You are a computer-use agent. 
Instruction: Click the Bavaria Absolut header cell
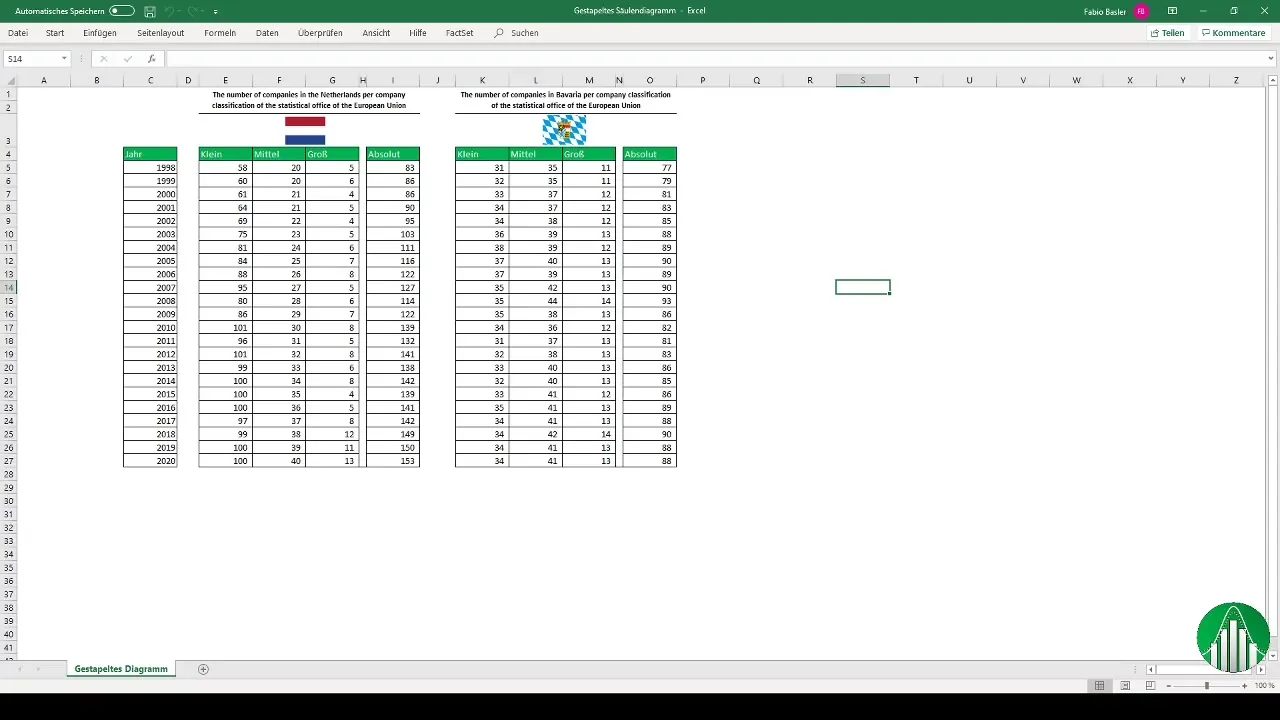click(x=650, y=154)
